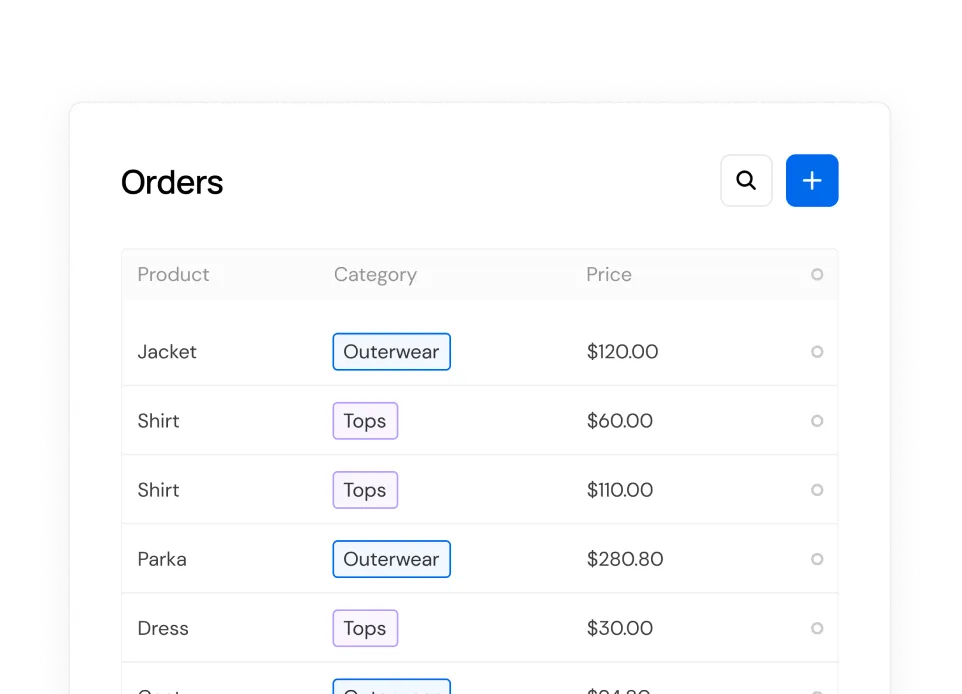Click the Tops badge on the first Shirt row
The width and height of the screenshot is (962, 694).
tap(364, 420)
